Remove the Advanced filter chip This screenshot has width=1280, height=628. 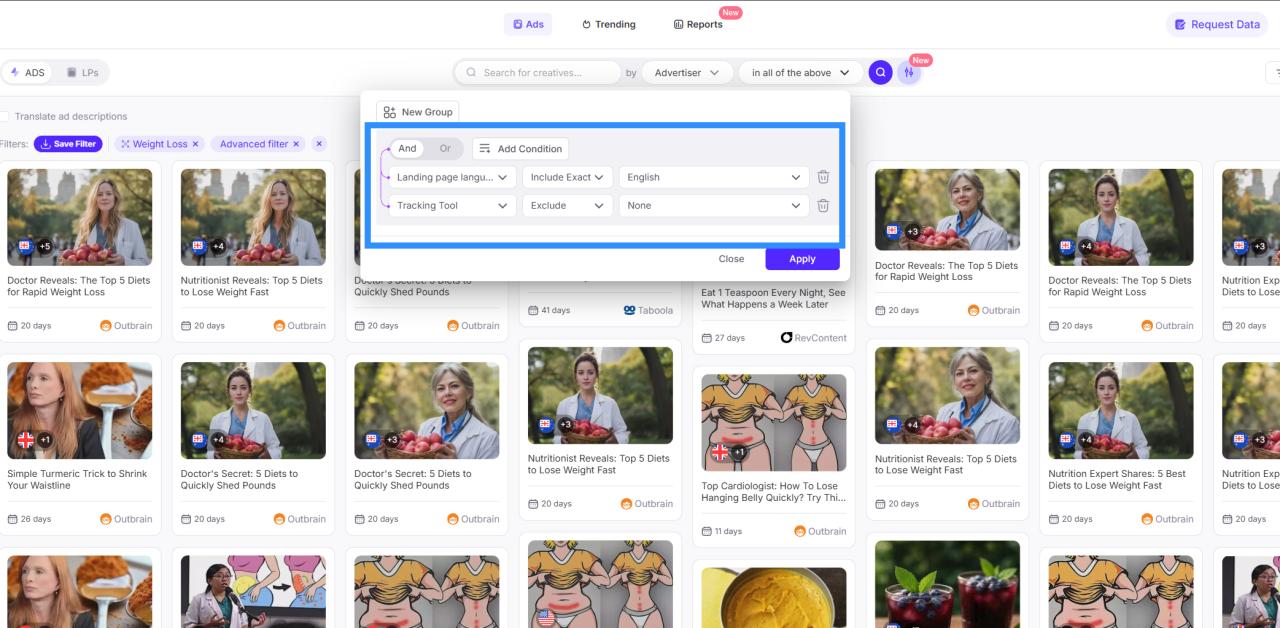click(x=297, y=144)
